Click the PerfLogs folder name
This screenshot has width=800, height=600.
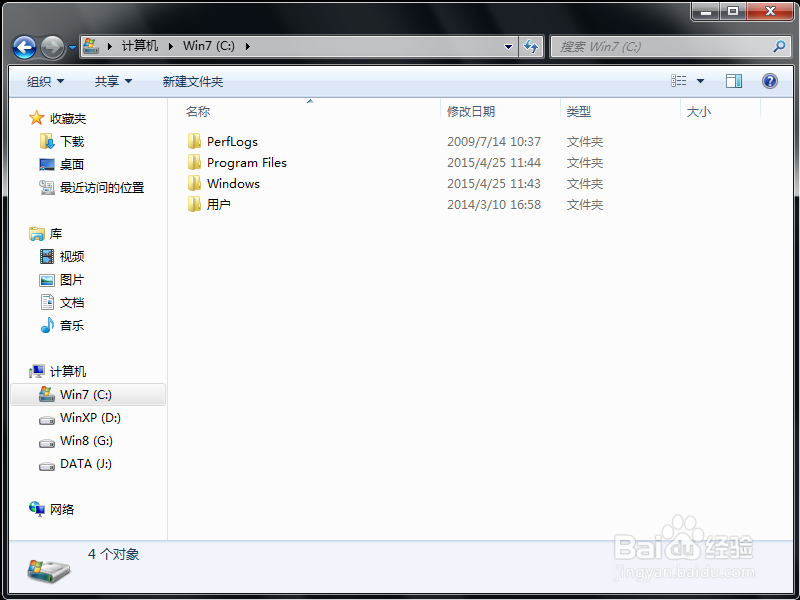point(232,141)
